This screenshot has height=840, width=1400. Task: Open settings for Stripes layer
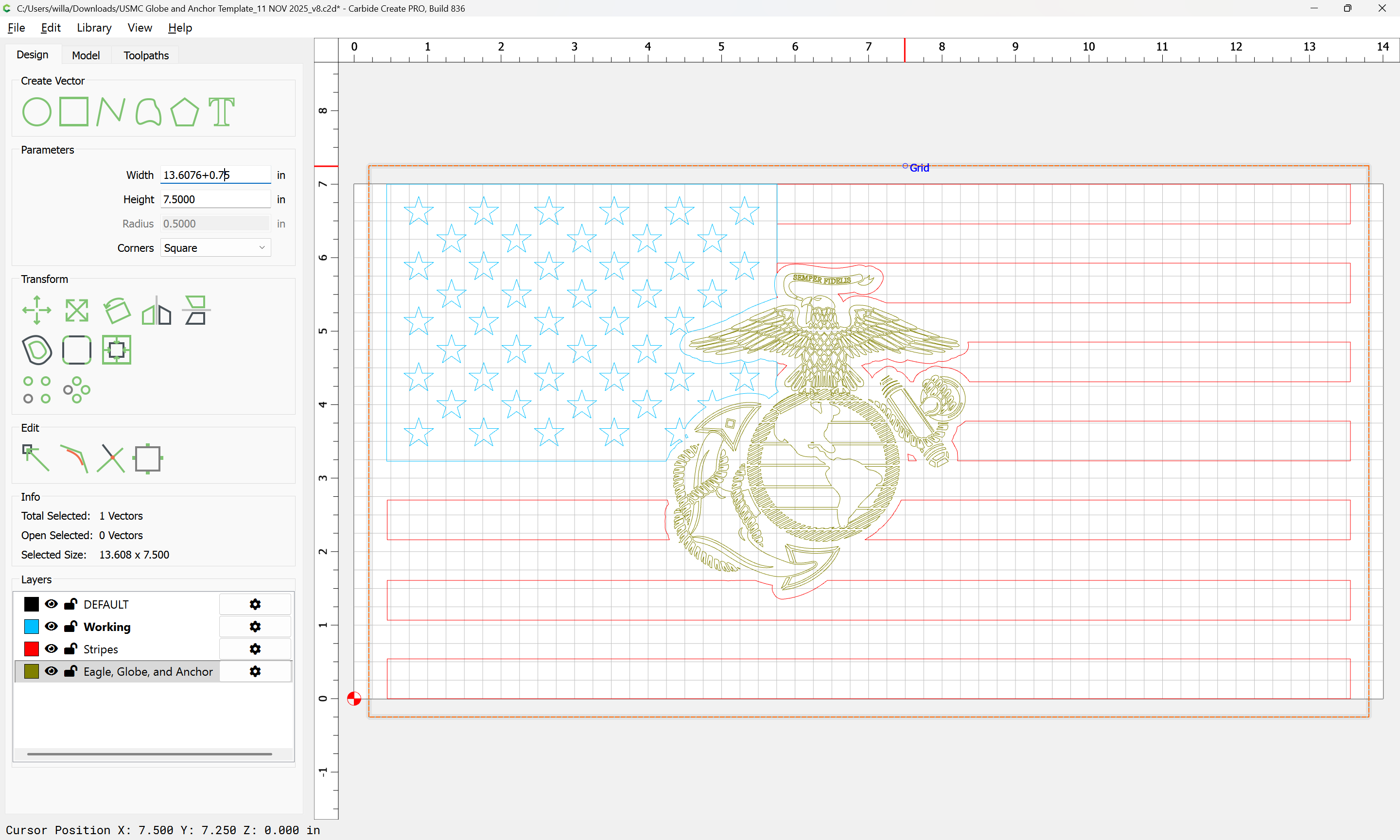coord(255,648)
